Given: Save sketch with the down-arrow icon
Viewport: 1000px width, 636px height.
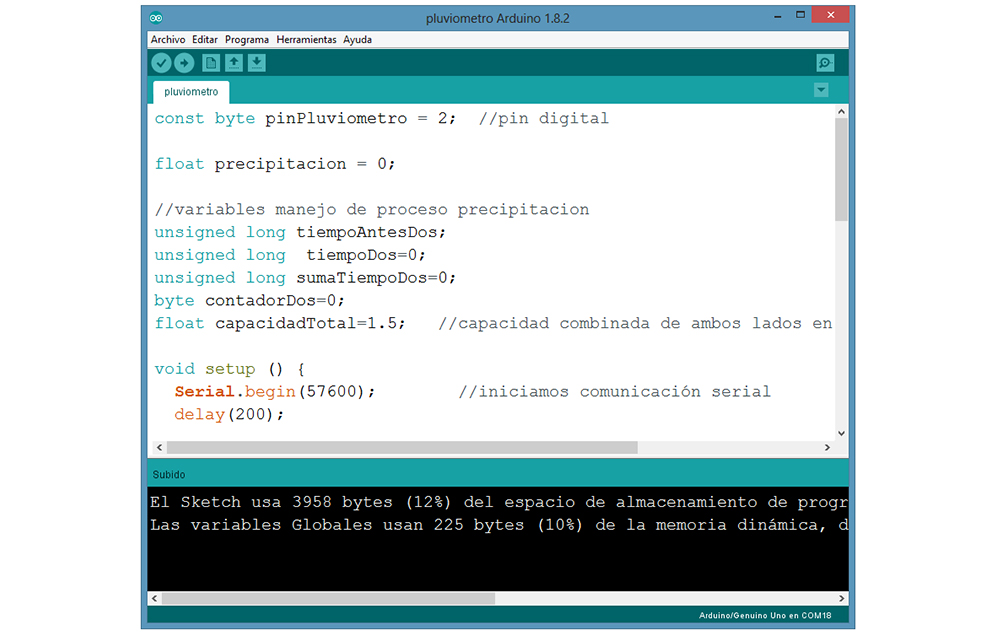Looking at the screenshot, I should point(257,63).
